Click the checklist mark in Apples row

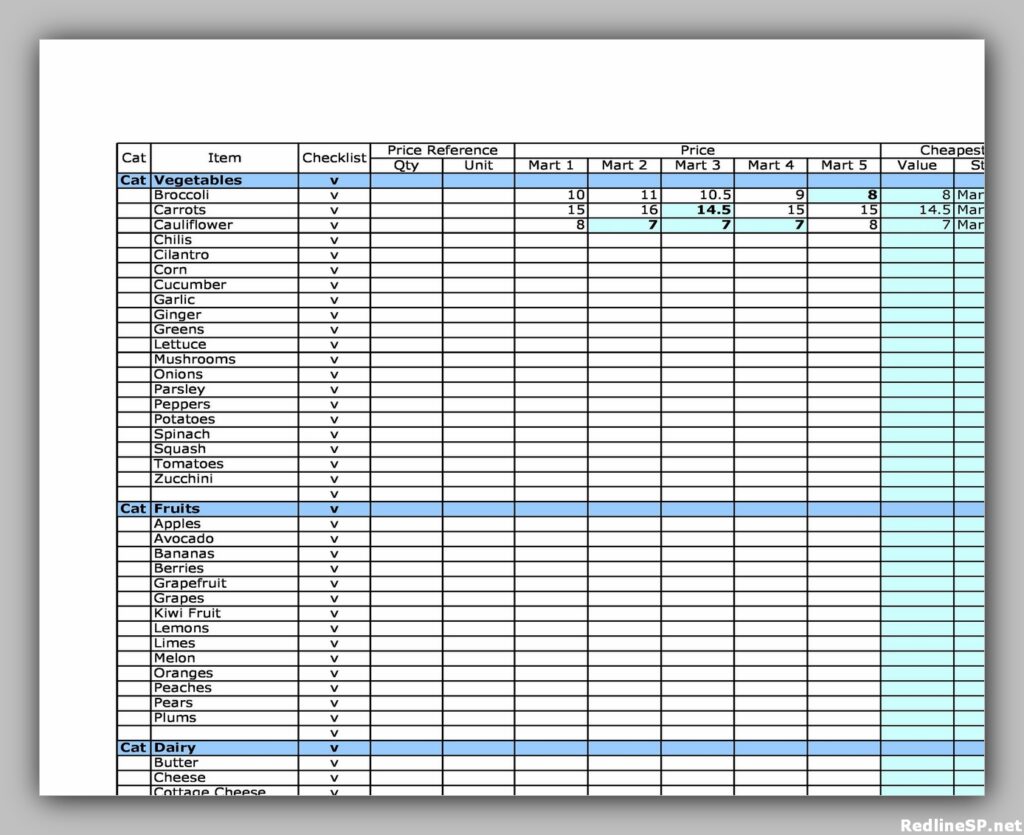334,524
